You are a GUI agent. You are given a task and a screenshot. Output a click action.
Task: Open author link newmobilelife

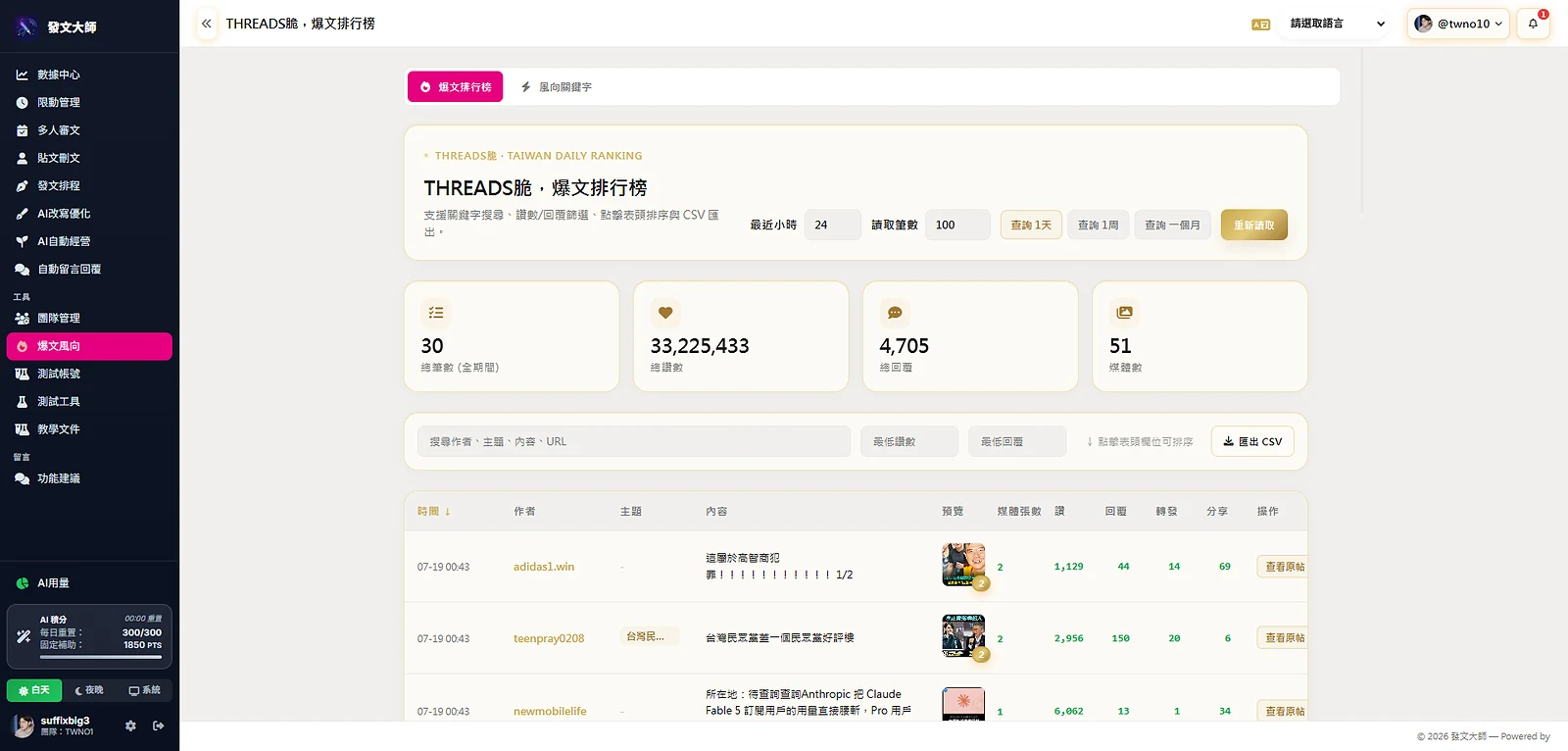[x=550, y=712]
